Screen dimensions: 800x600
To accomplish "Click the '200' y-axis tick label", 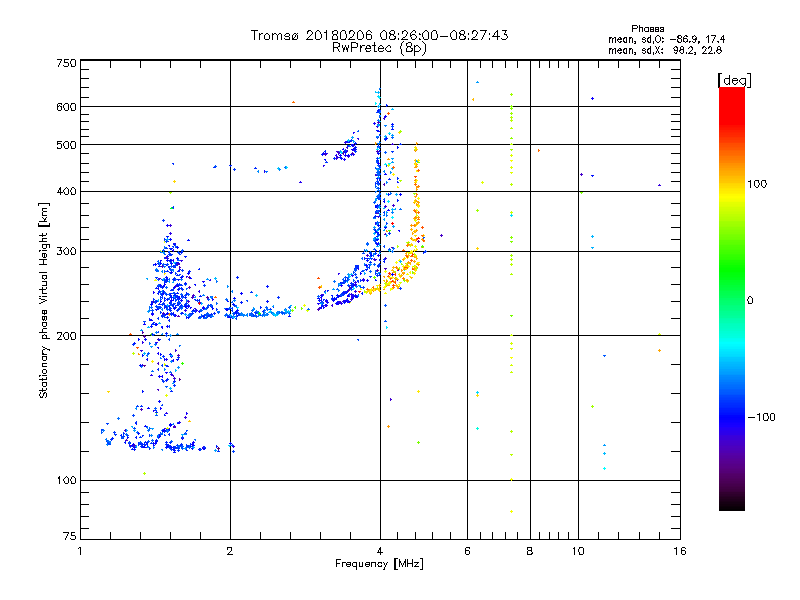I will 67,336.
